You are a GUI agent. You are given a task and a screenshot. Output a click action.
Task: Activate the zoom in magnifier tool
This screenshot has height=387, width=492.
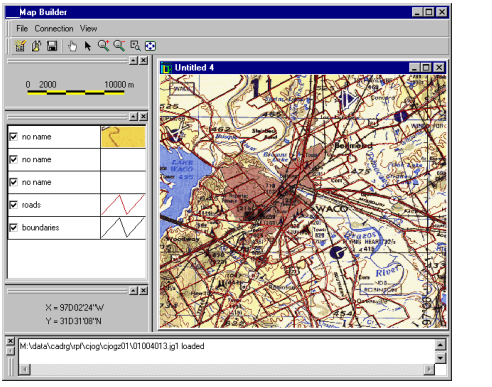pyautogui.click(x=103, y=46)
